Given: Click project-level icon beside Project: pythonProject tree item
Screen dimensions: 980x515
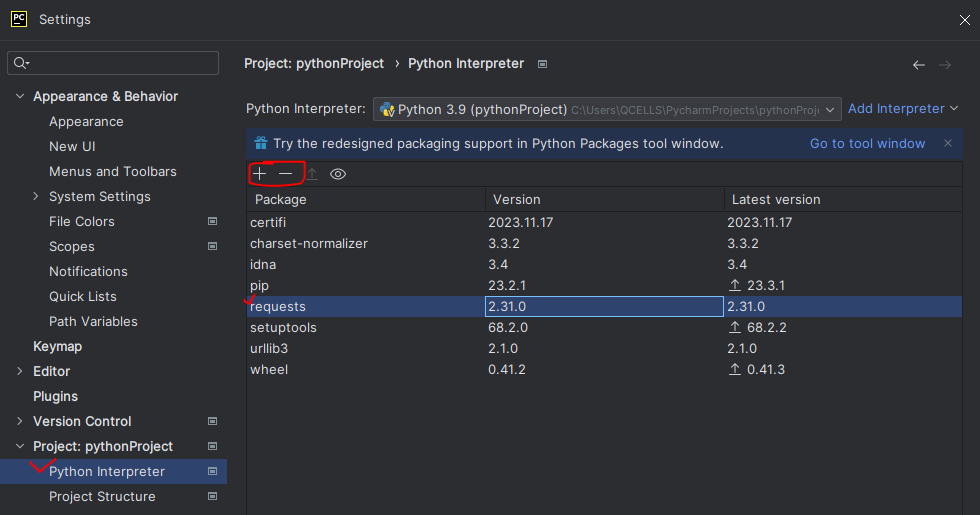Looking at the screenshot, I should pos(212,446).
